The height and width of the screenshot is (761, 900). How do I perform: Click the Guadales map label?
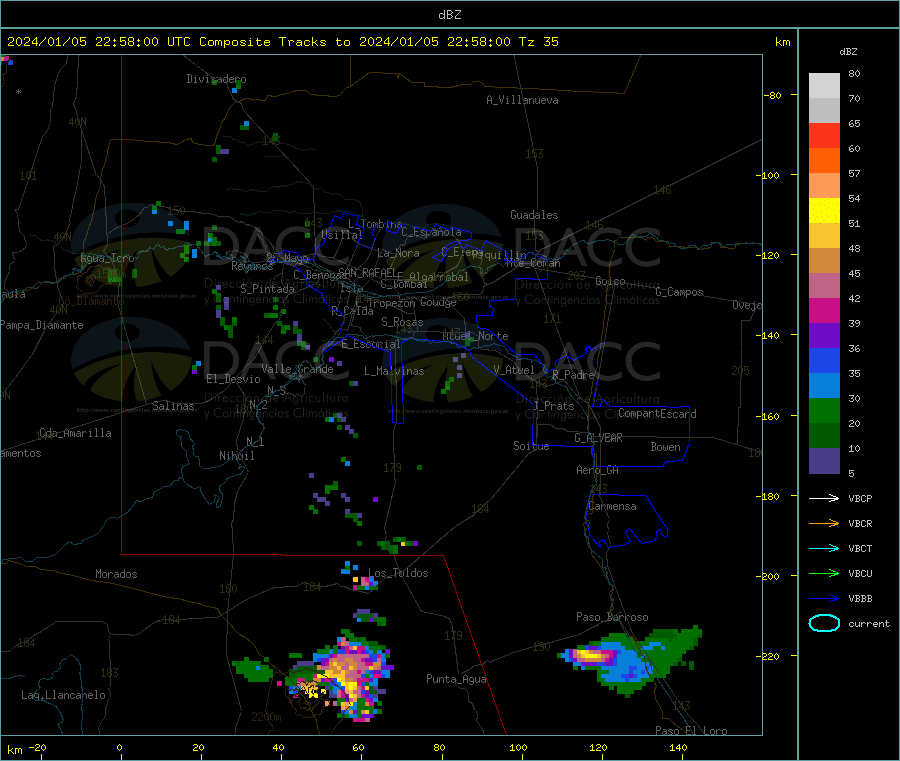[x=534, y=215]
